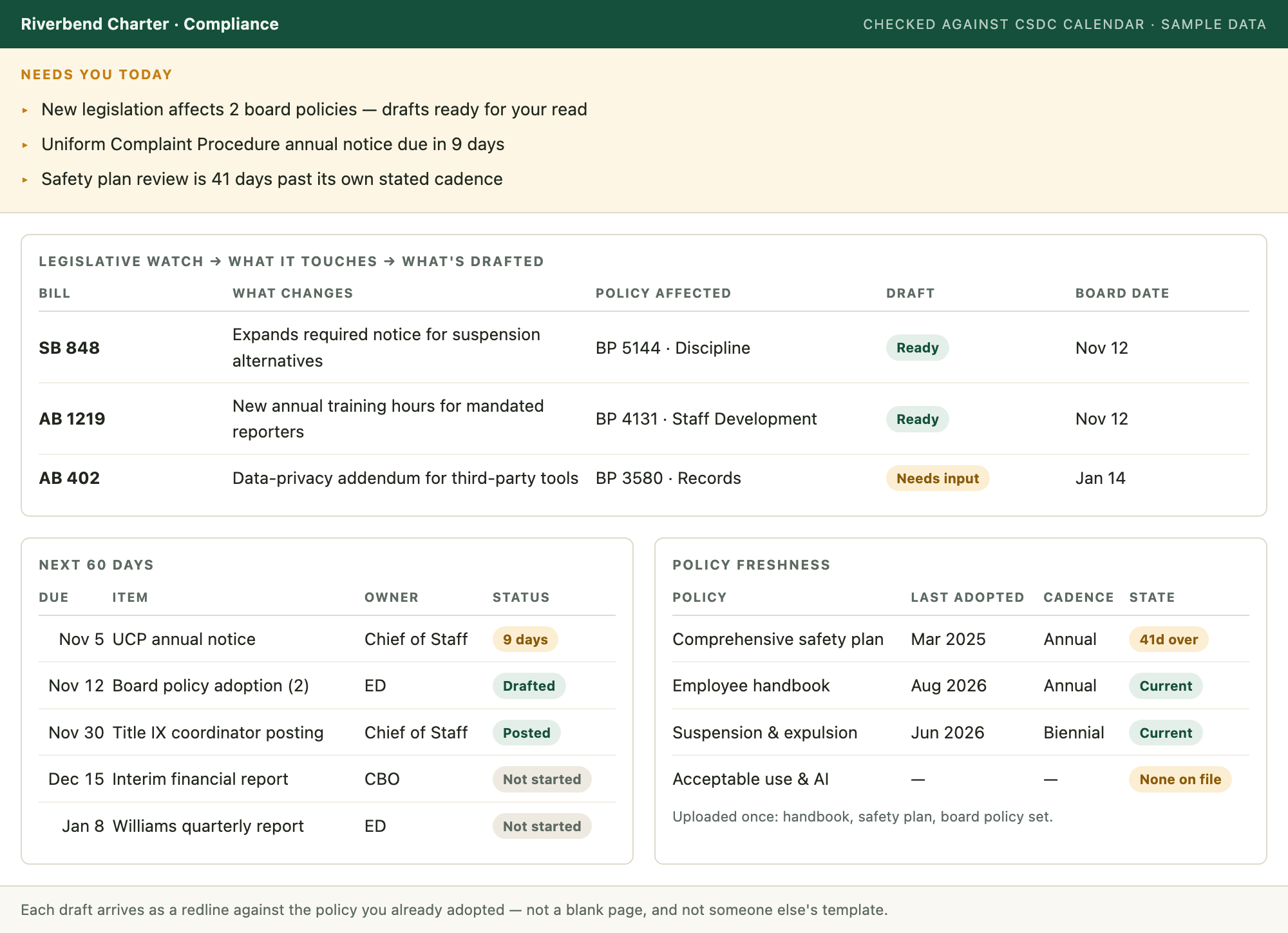Click Ready badge for SB 848
Screen dimensions: 1288x933
pyautogui.click(x=917, y=348)
